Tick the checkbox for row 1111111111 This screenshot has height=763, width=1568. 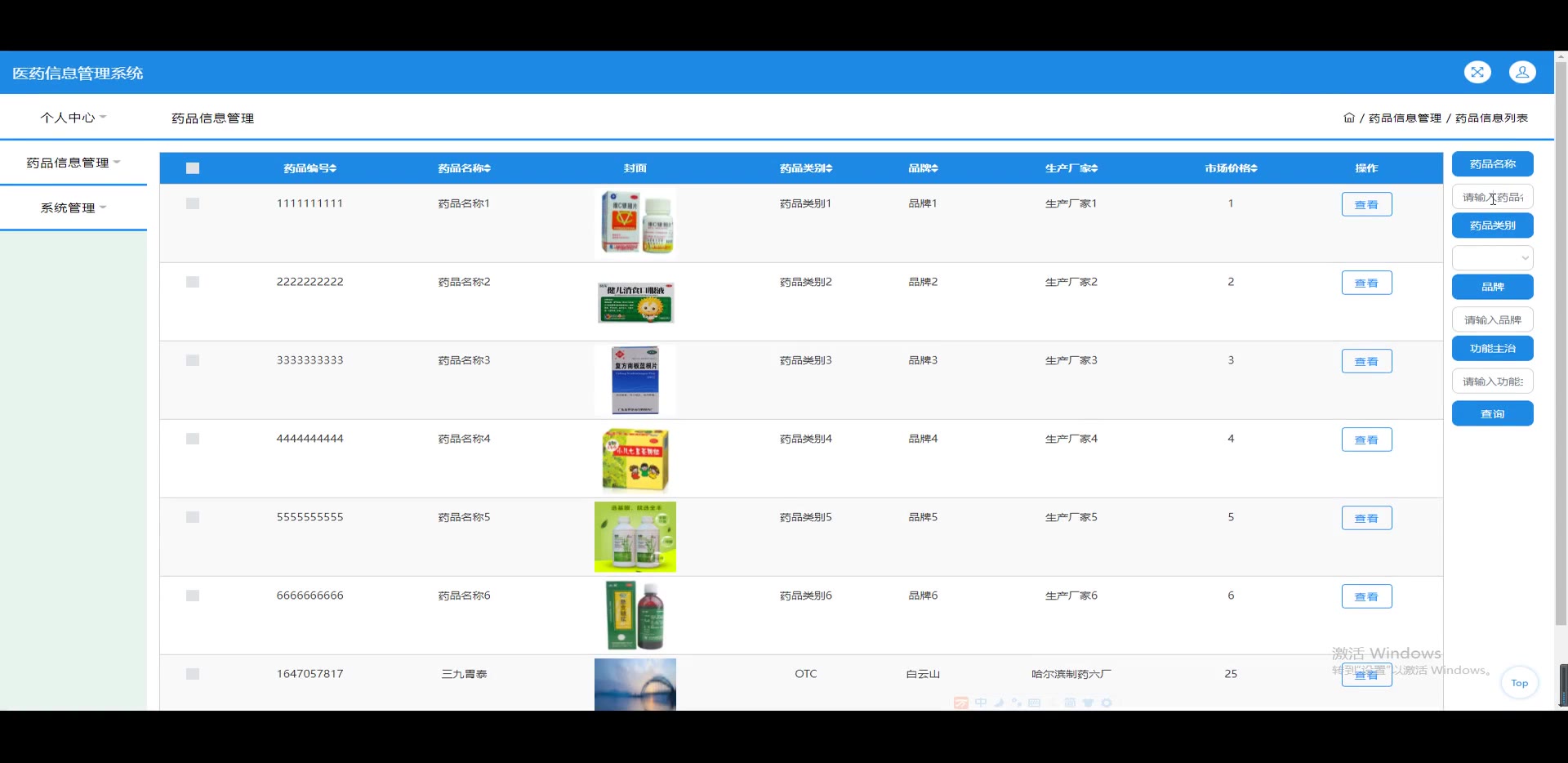(193, 203)
